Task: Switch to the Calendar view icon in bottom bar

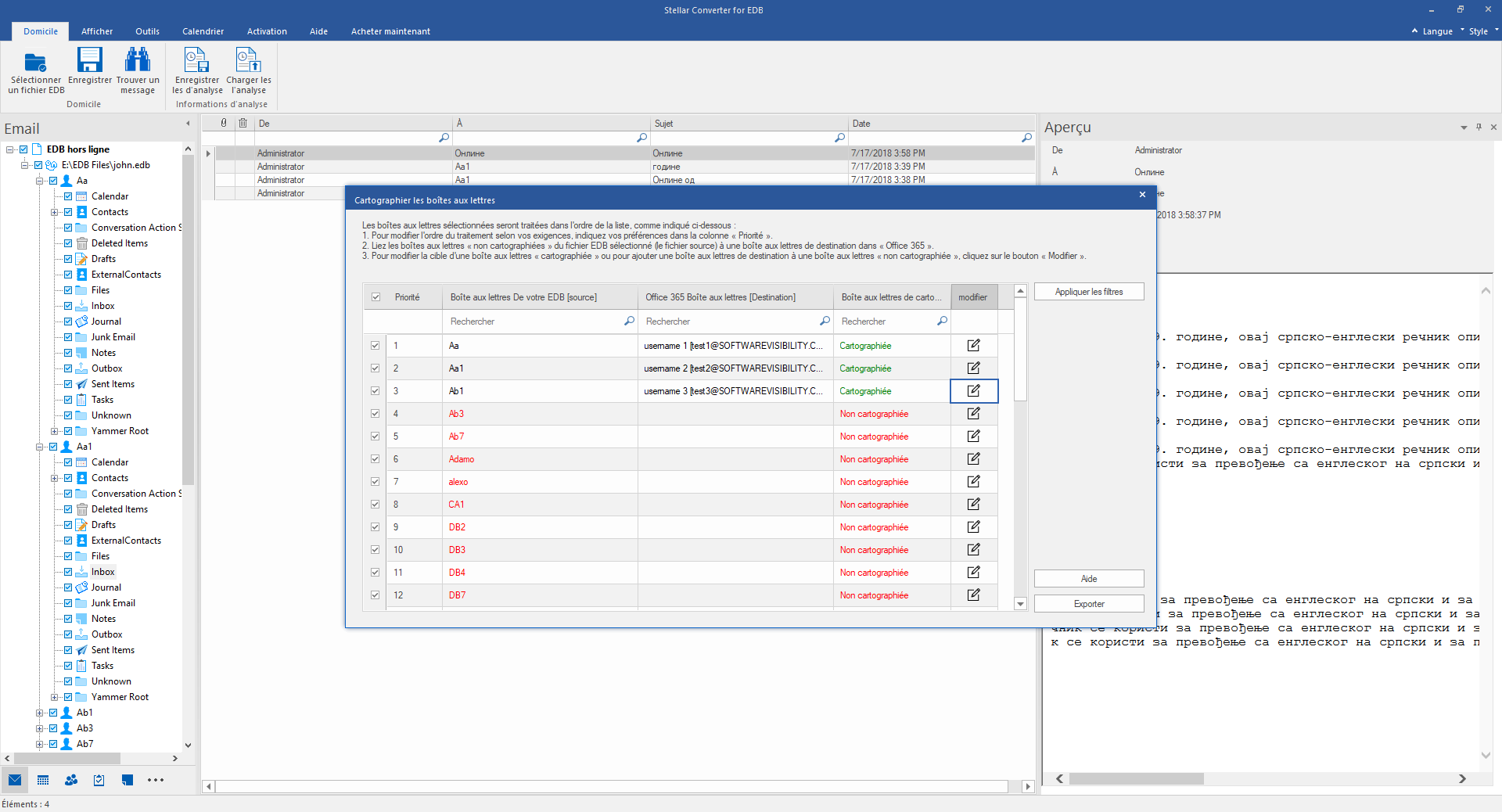Action: (x=43, y=780)
